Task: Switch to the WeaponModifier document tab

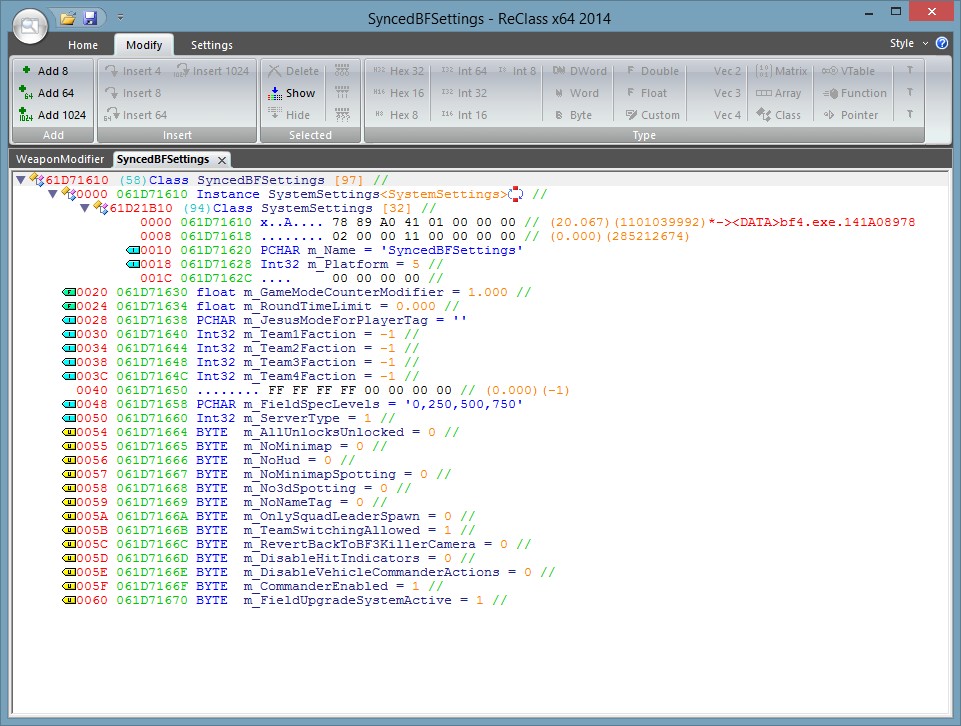Action: click(x=60, y=159)
